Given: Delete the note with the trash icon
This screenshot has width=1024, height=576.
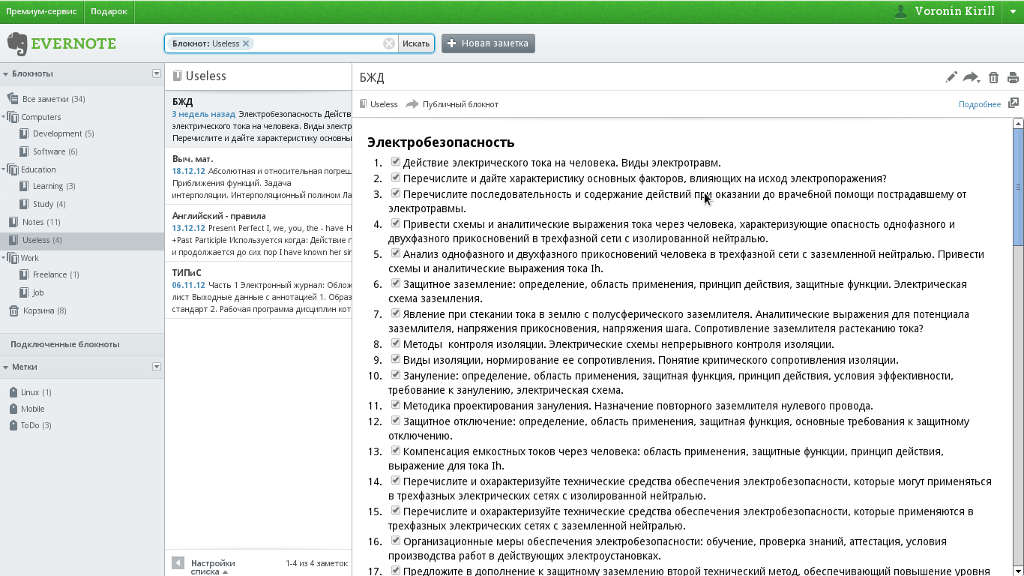Looking at the screenshot, I should click(x=993, y=77).
